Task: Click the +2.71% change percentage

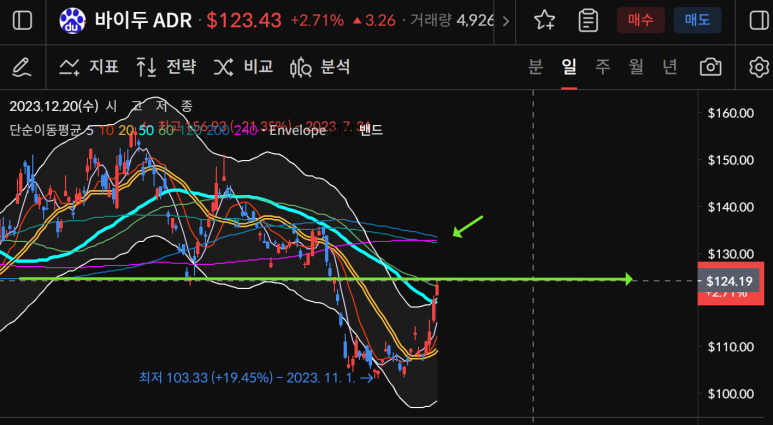Action: coord(317,21)
